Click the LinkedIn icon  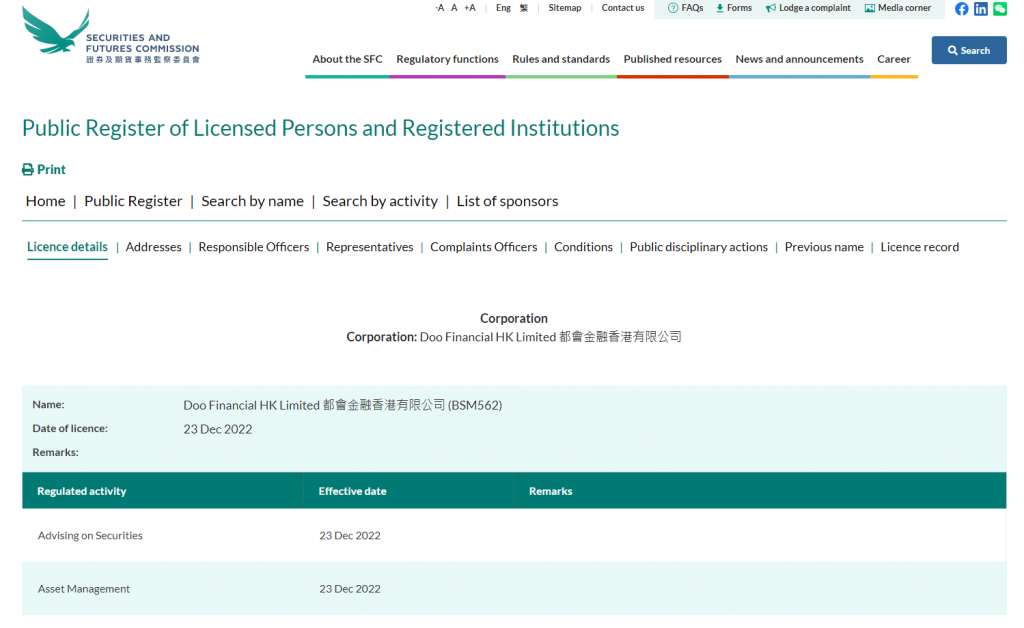(x=981, y=9)
